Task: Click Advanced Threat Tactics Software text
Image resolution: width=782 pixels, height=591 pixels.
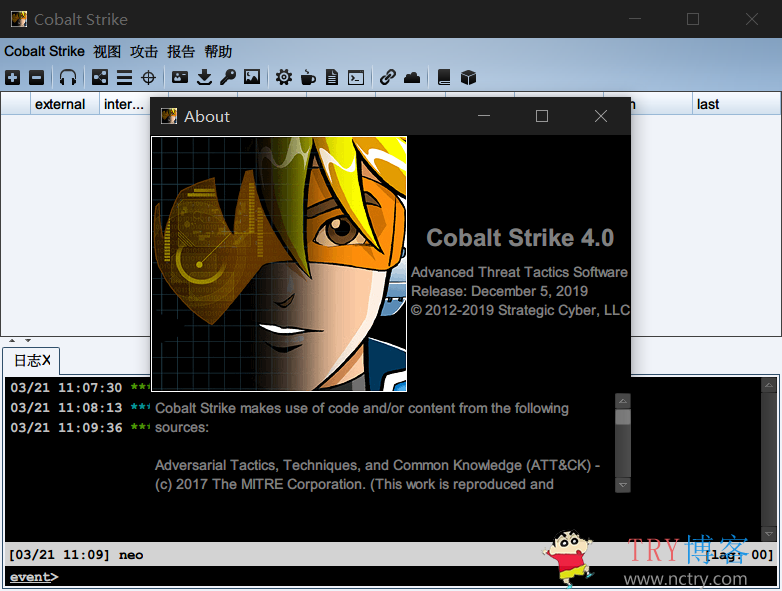Action: (519, 272)
